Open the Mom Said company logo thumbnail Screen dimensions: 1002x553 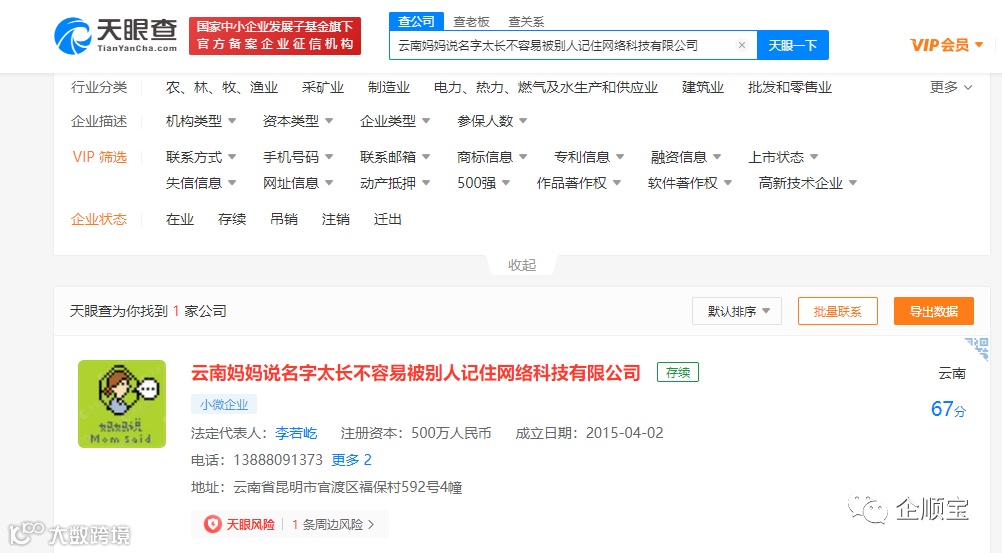pos(122,403)
